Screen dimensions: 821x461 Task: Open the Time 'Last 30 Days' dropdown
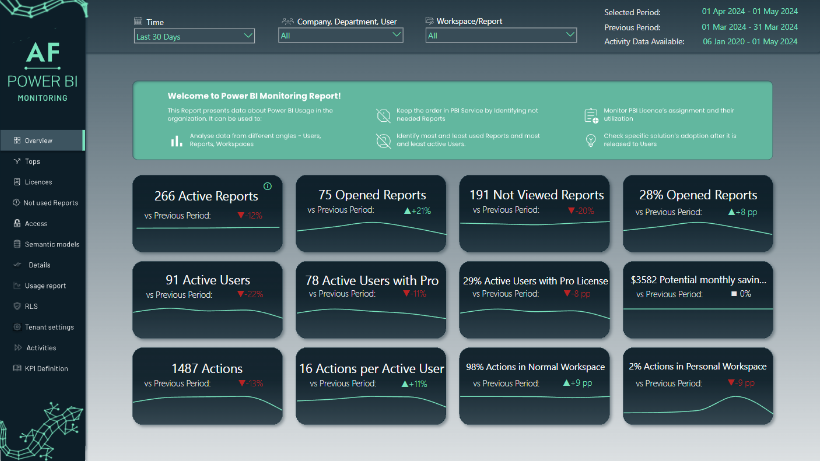coord(194,36)
